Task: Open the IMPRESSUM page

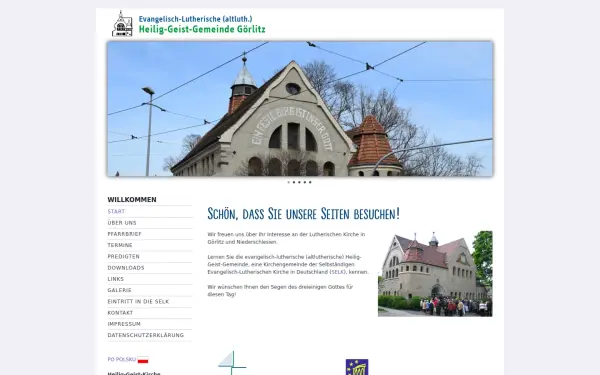Action: click(x=124, y=324)
